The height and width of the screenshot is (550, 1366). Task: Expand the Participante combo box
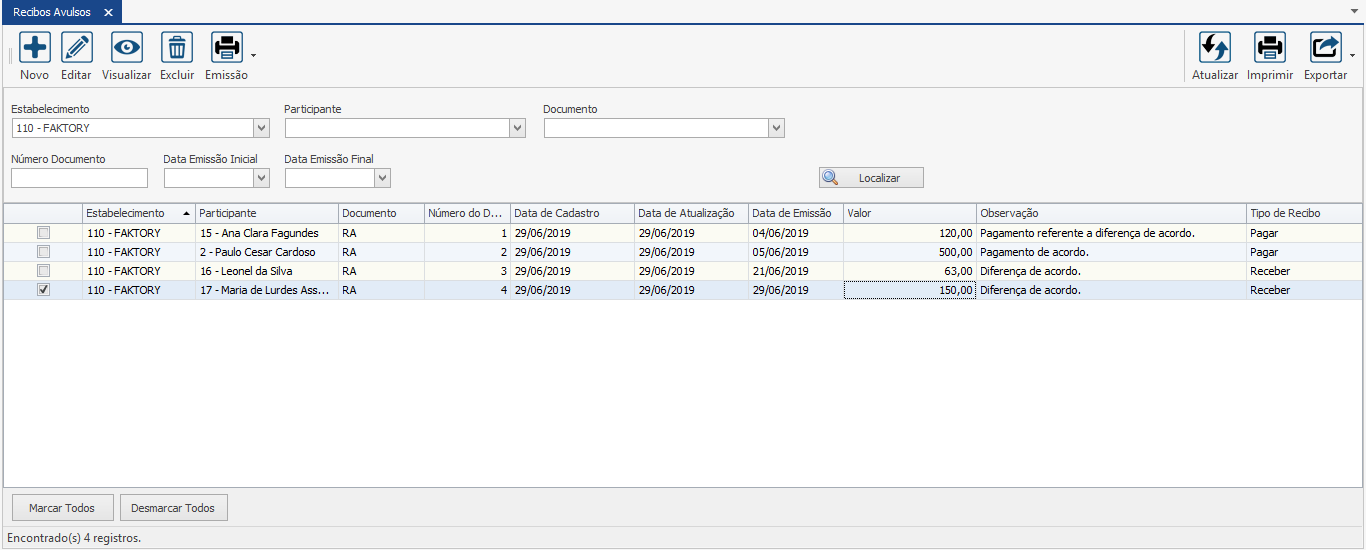(x=517, y=128)
